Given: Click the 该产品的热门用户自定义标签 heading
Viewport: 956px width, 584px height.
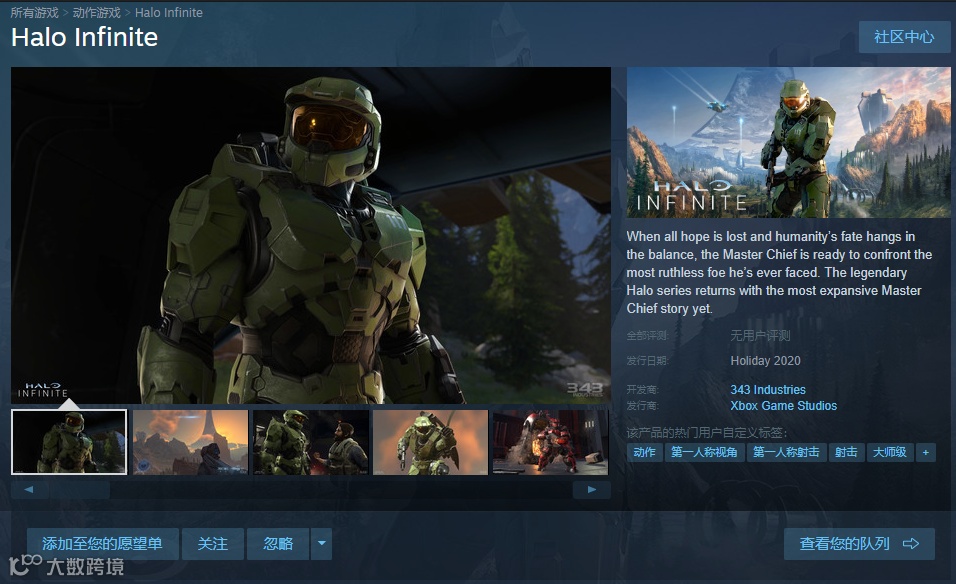Looking at the screenshot, I should 707,432.
